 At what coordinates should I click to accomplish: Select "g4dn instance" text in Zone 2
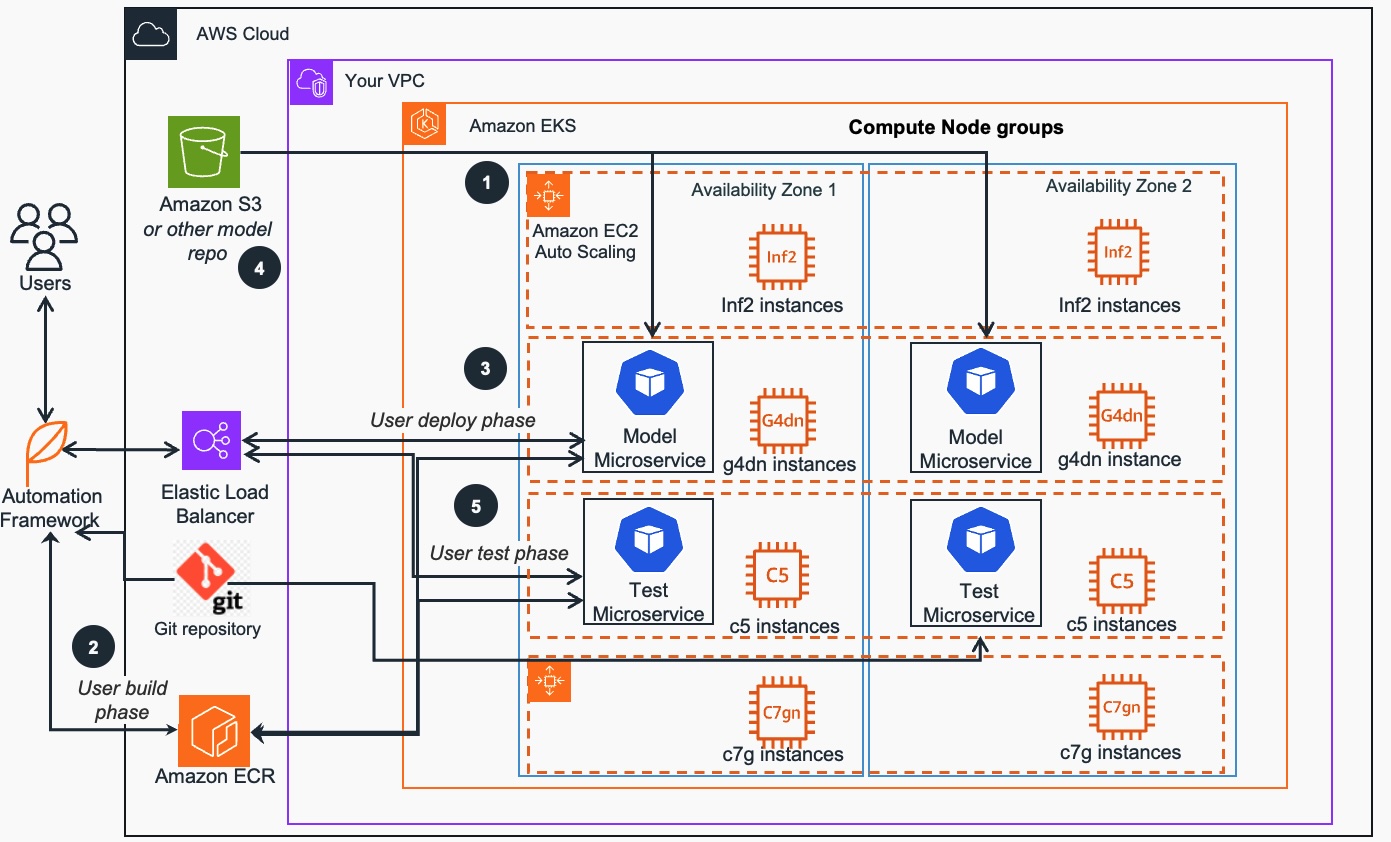pyautogui.click(x=1120, y=461)
